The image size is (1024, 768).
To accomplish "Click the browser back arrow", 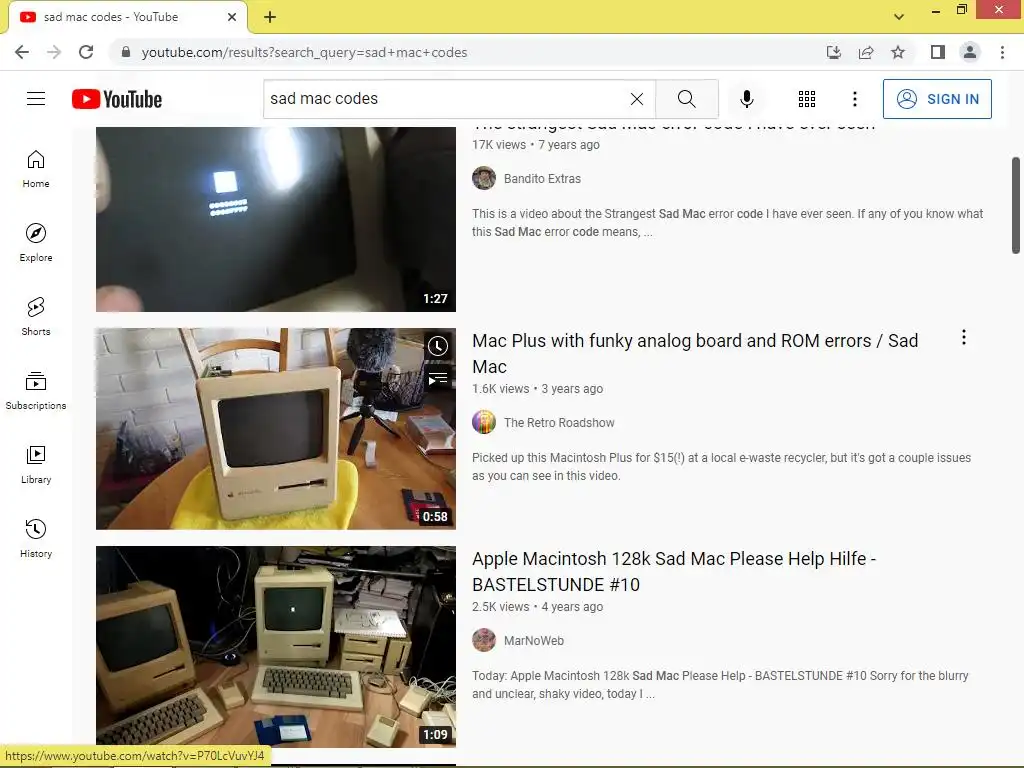I will pyautogui.click(x=22, y=52).
